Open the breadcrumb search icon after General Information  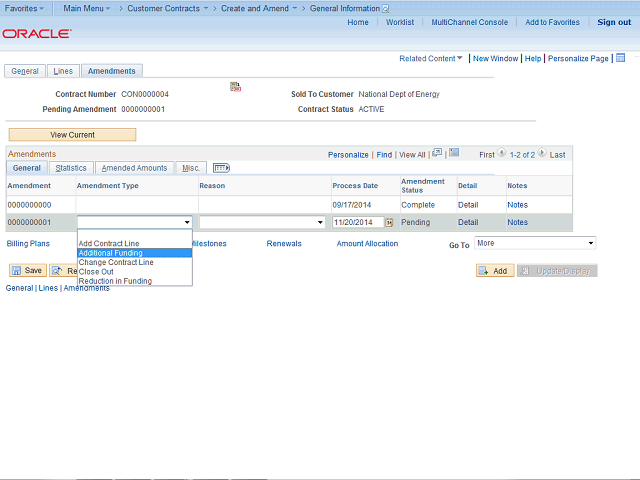point(385,9)
